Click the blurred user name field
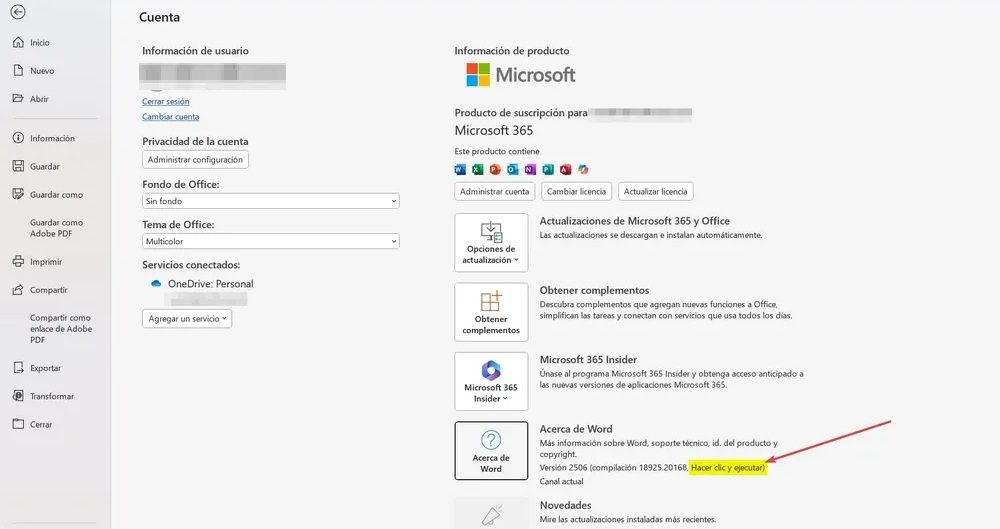 212,76
